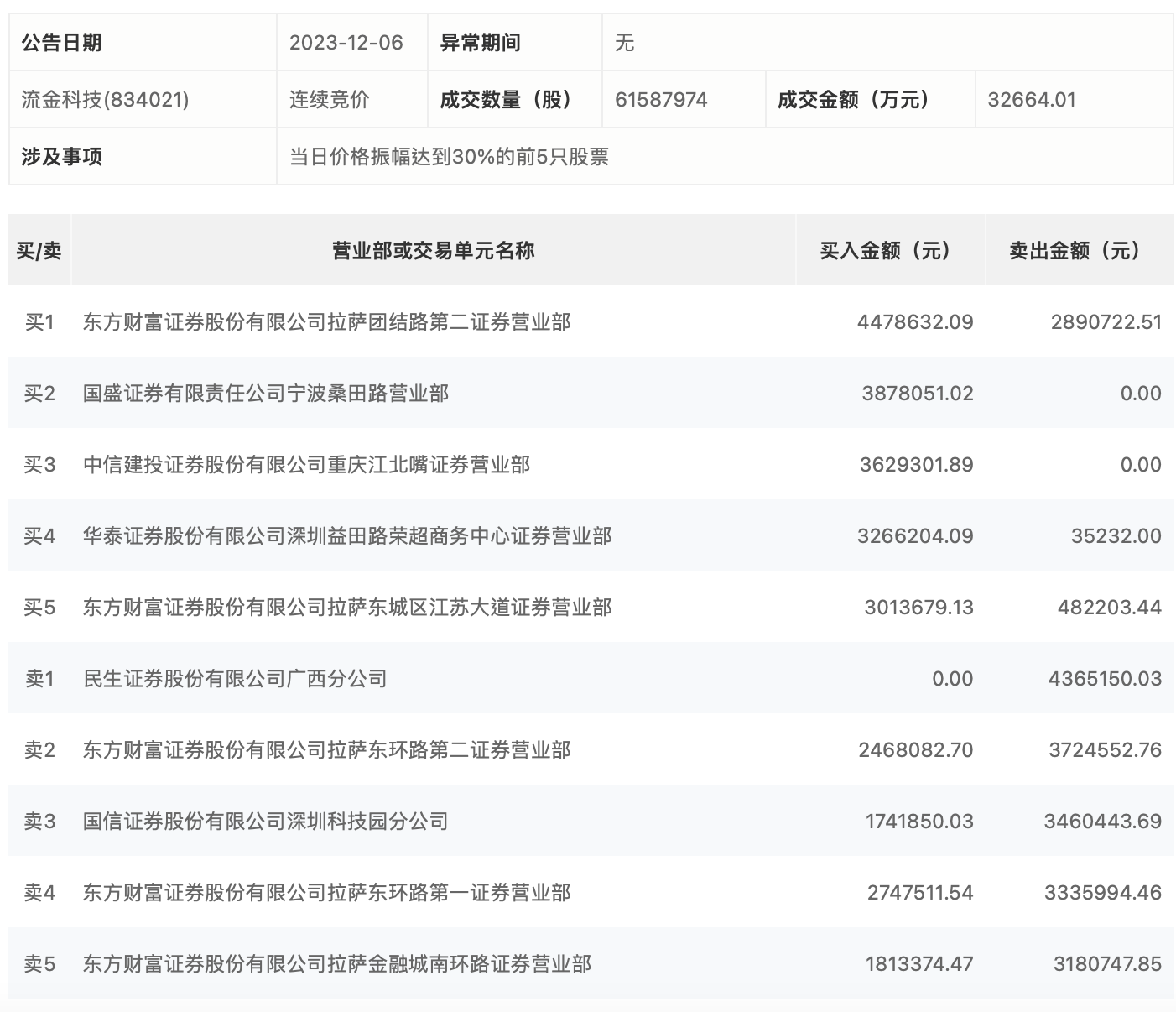
Task: Select 东方财富证券拉萨东环路第二证券营业部
Action: point(327,750)
